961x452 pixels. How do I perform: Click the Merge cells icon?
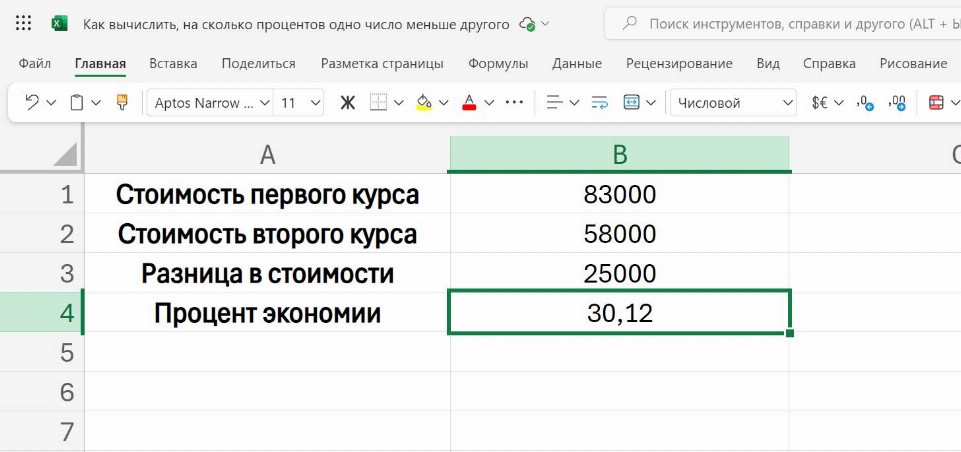click(631, 102)
